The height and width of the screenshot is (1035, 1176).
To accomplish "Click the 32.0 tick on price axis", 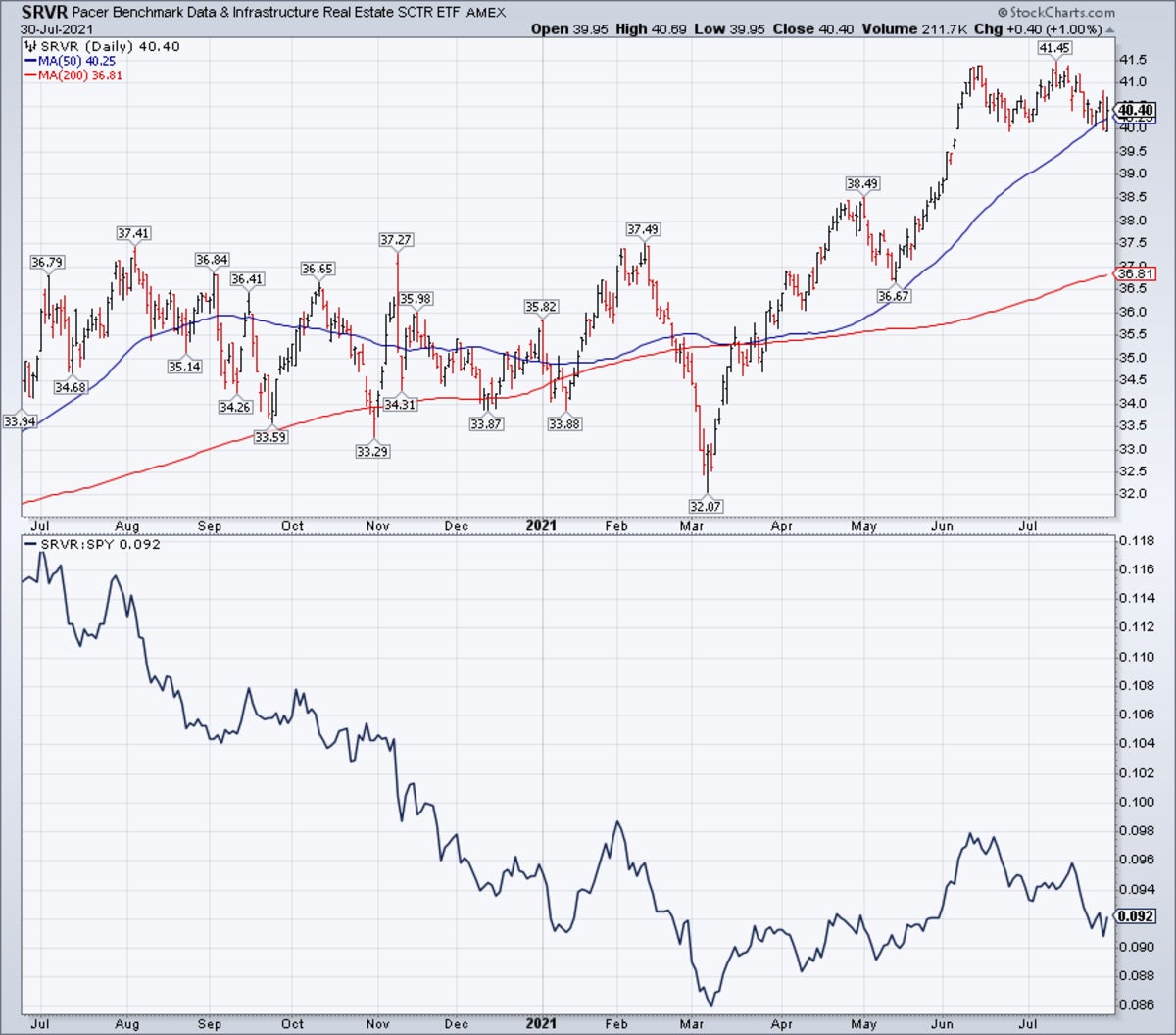I will (1133, 495).
